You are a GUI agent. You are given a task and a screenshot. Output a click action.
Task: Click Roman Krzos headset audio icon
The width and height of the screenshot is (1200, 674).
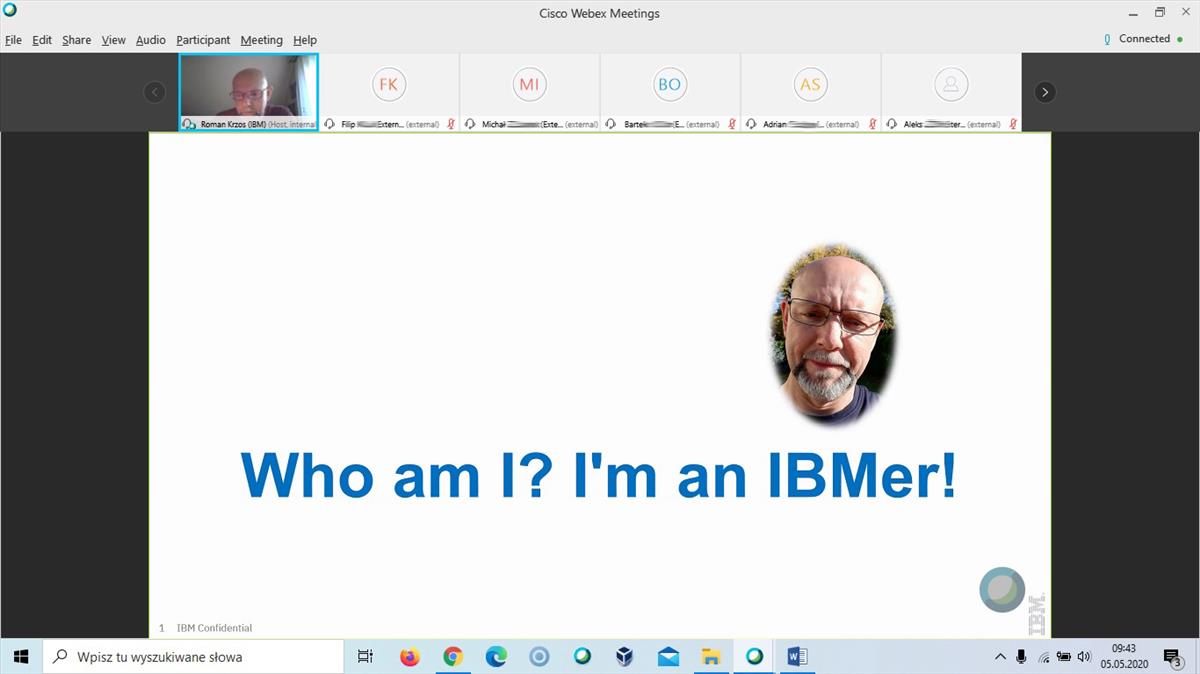[x=189, y=124]
